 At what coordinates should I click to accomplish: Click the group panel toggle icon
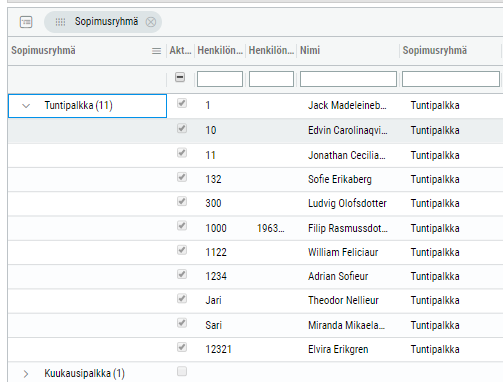[x=26, y=22]
